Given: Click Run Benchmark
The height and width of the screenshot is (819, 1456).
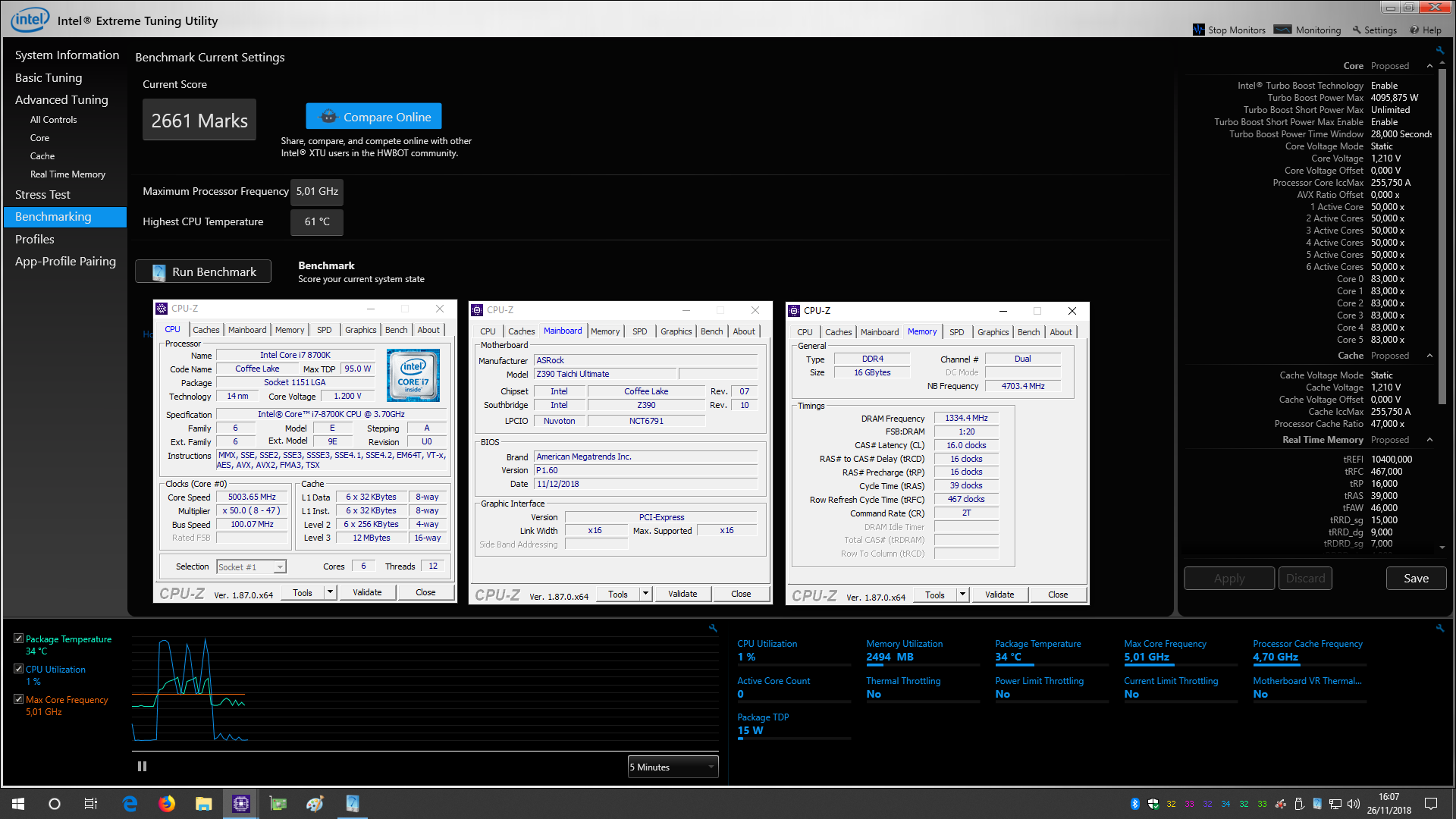Looking at the screenshot, I should point(203,271).
